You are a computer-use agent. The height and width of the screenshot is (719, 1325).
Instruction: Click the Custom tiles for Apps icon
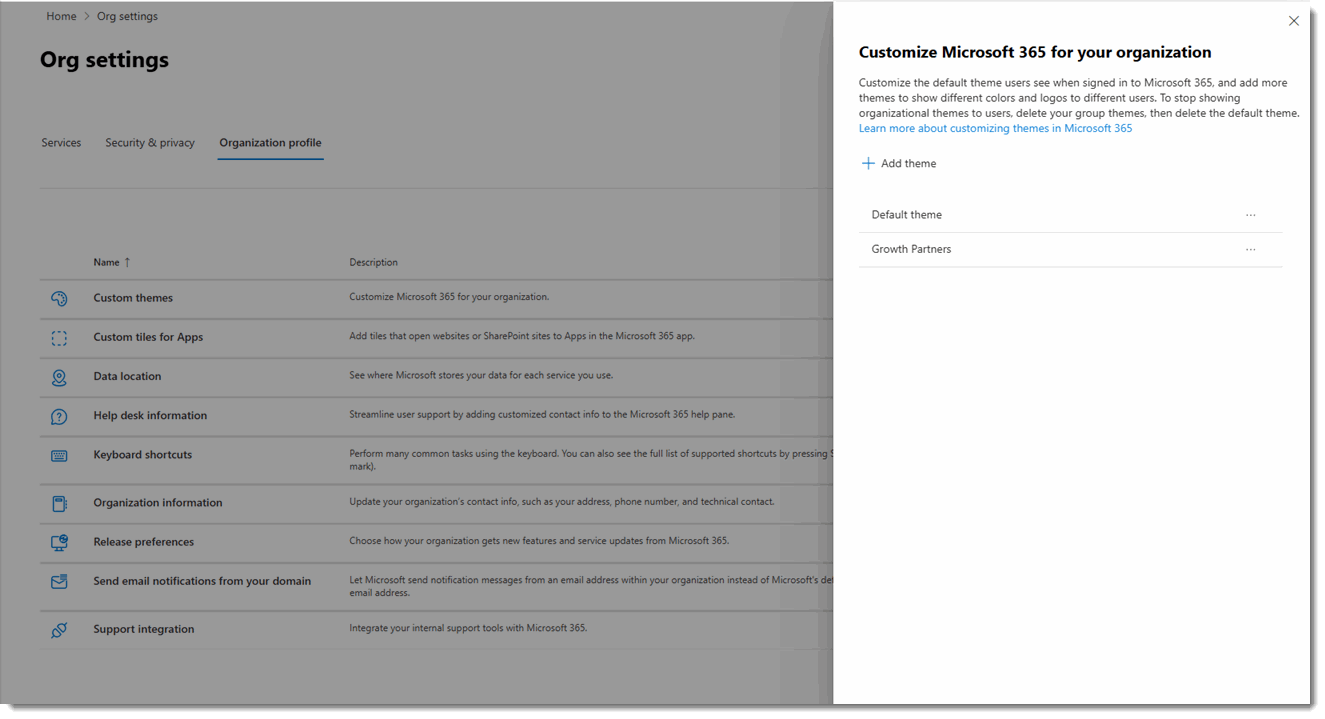click(x=59, y=338)
